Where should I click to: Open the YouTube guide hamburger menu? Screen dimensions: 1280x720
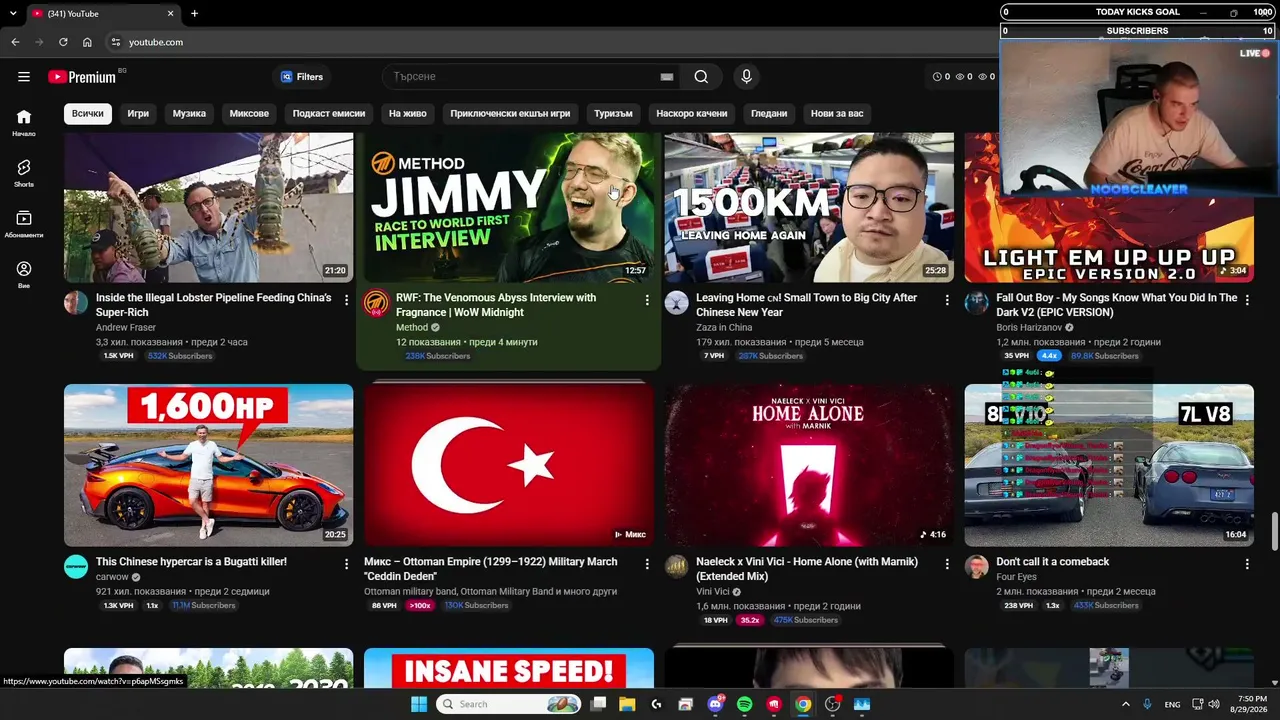[24, 77]
